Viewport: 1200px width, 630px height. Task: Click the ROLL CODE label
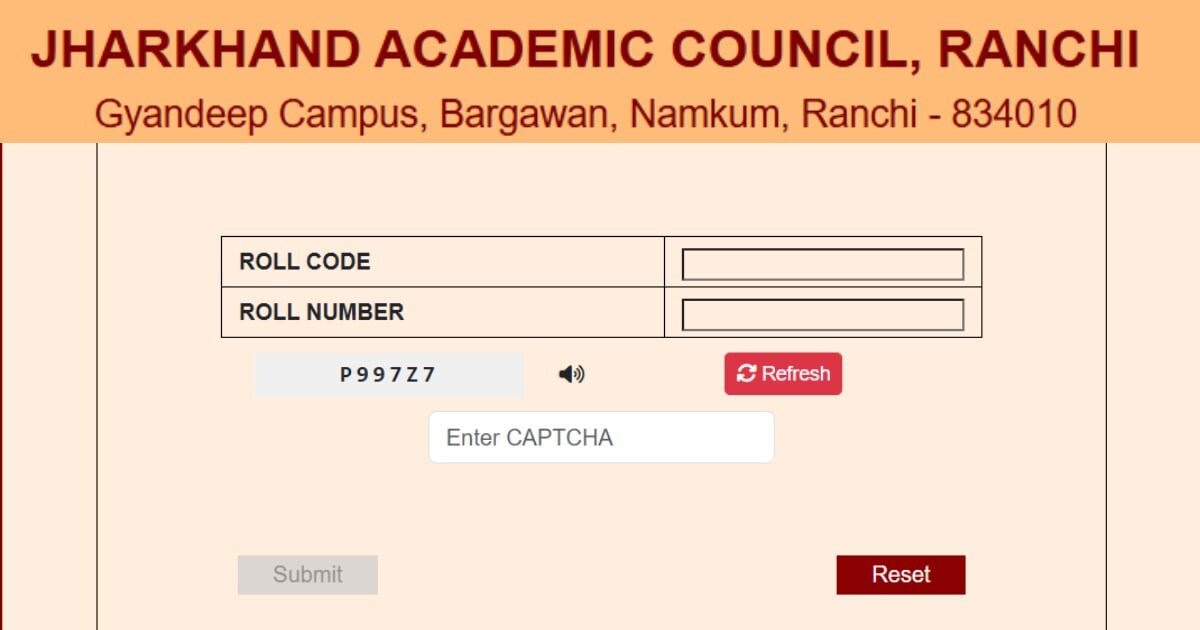pos(305,262)
